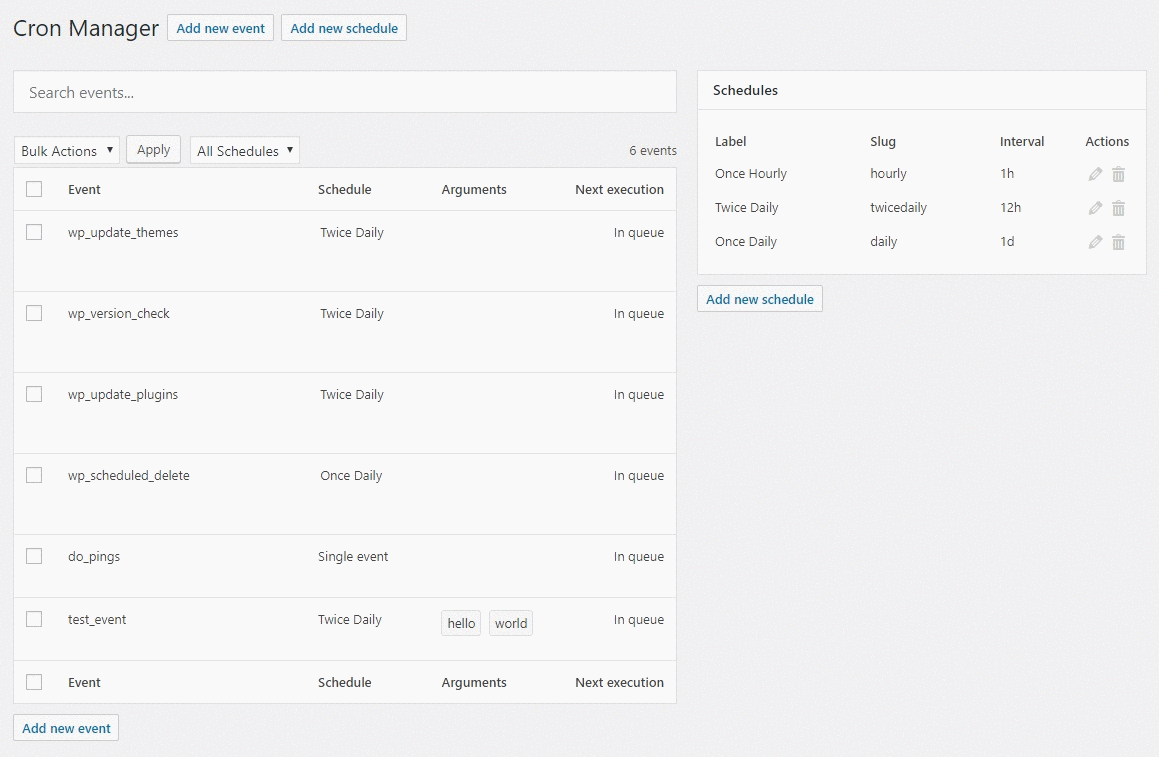Delete the Once Hourly schedule trash icon
1159x757 pixels.
(x=1118, y=174)
